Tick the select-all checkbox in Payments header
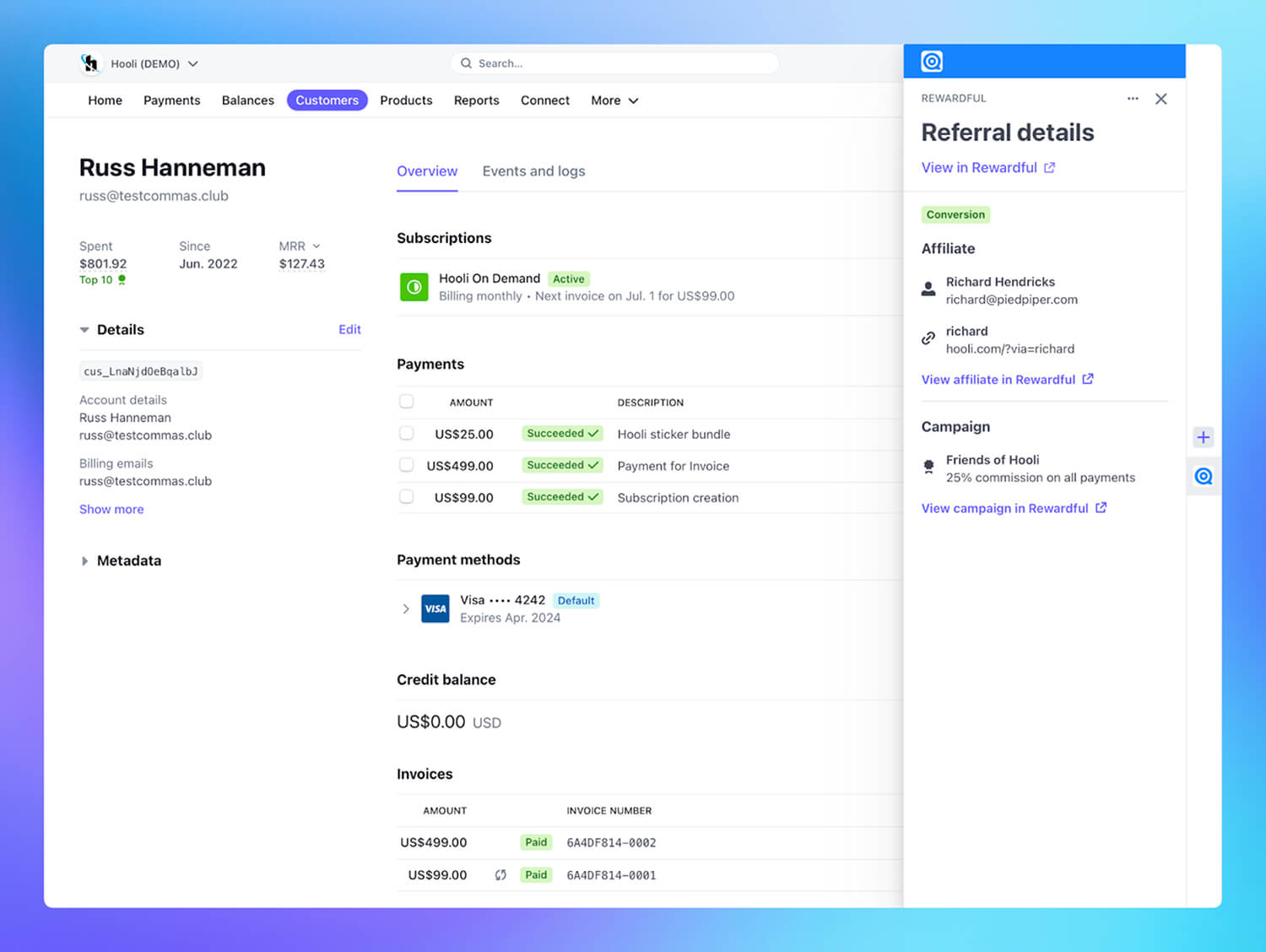1266x952 pixels. click(x=407, y=401)
